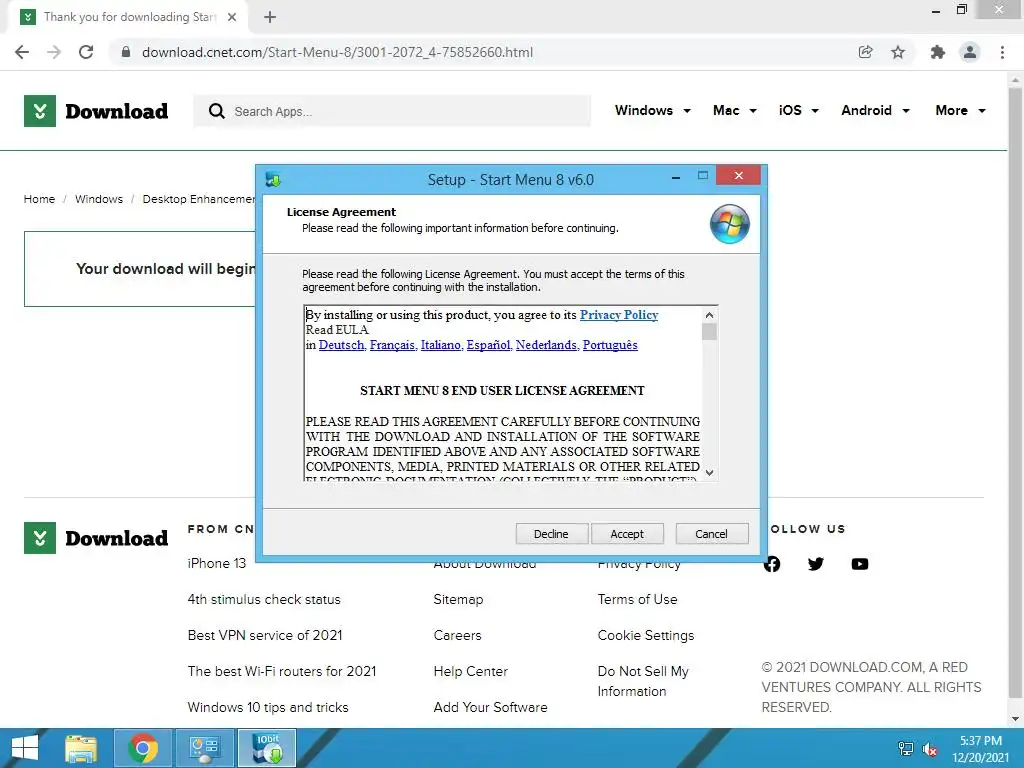1024x768 pixels.
Task: Close the 'Thank you for downloading' tab
Action: pos(232,17)
